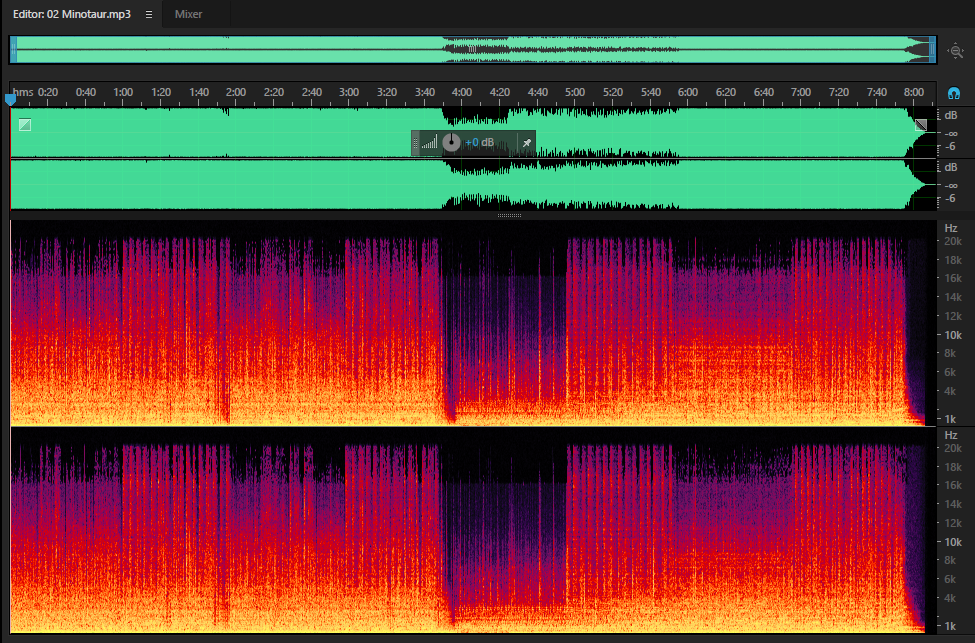The image size is (975, 643).
Task: Click the 8:00 mark on time ruler
Action: pos(913,92)
